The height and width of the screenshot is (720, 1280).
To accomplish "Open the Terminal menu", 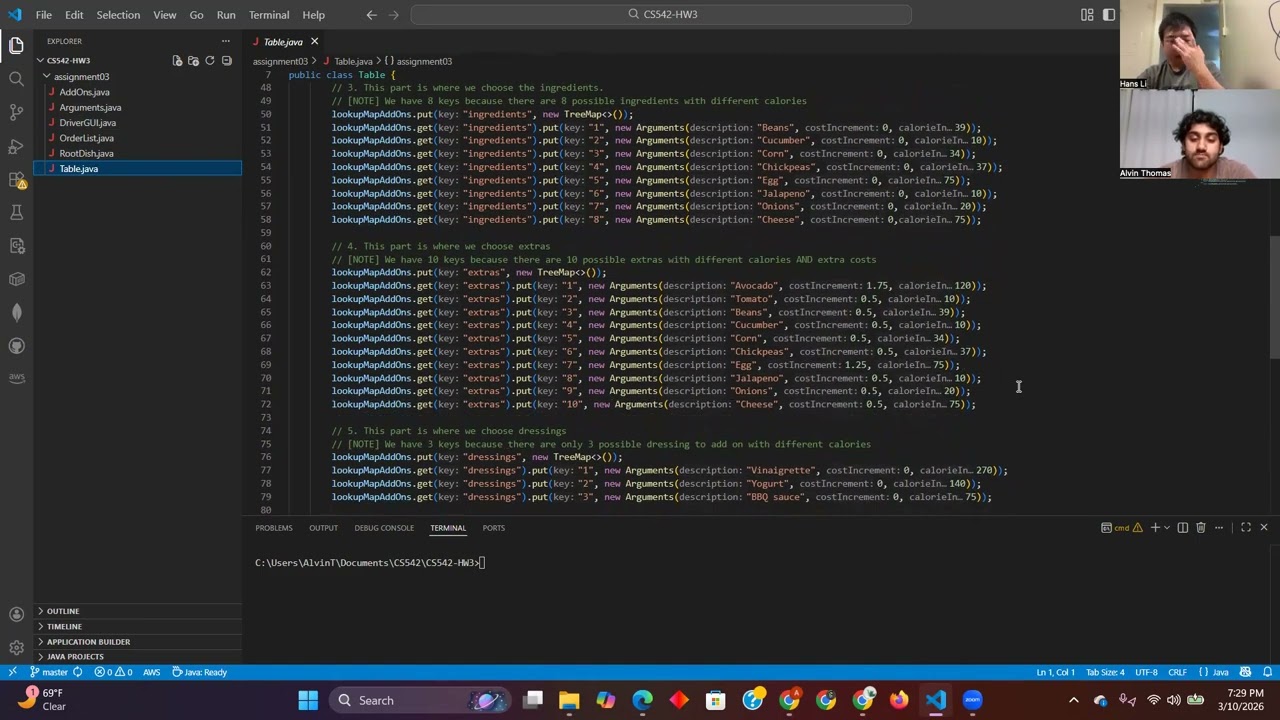I will 268,15.
